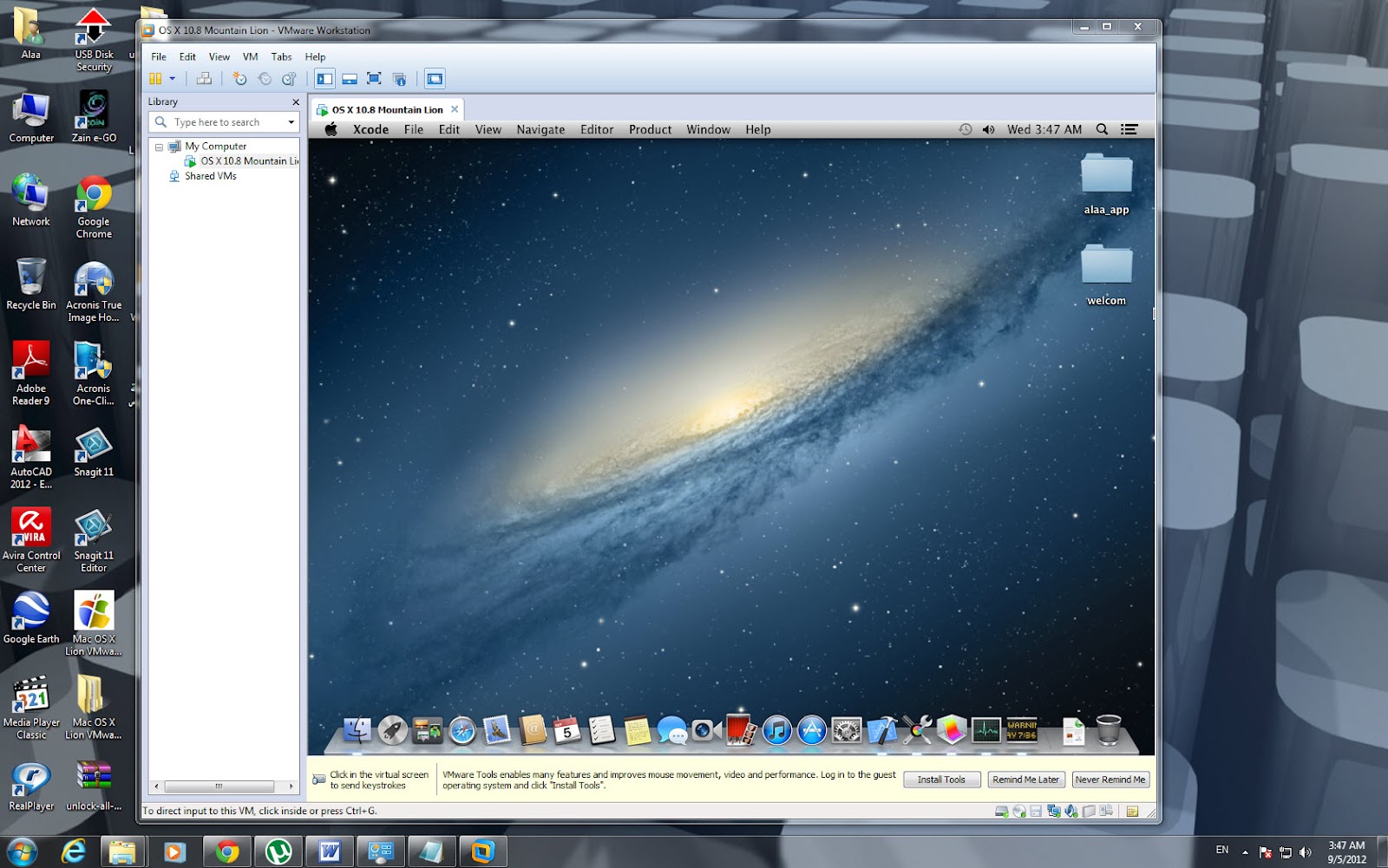The image size is (1388, 868).
Task: Open the Xcode Product menu
Action: tap(650, 129)
